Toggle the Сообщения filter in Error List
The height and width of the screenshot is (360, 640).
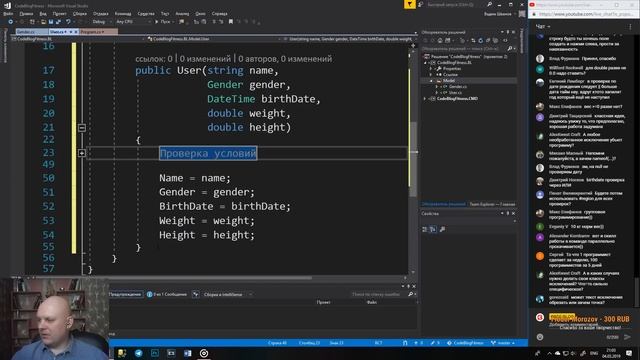[167, 294]
